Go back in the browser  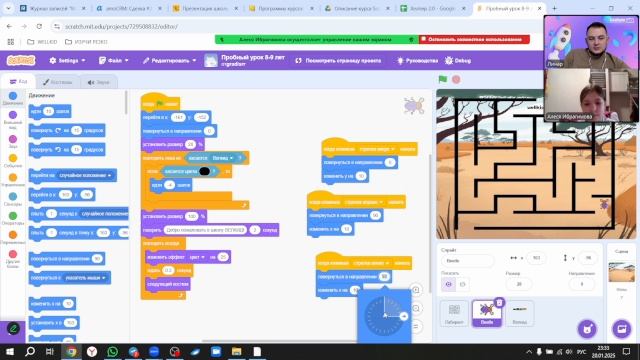coord(9,26)
